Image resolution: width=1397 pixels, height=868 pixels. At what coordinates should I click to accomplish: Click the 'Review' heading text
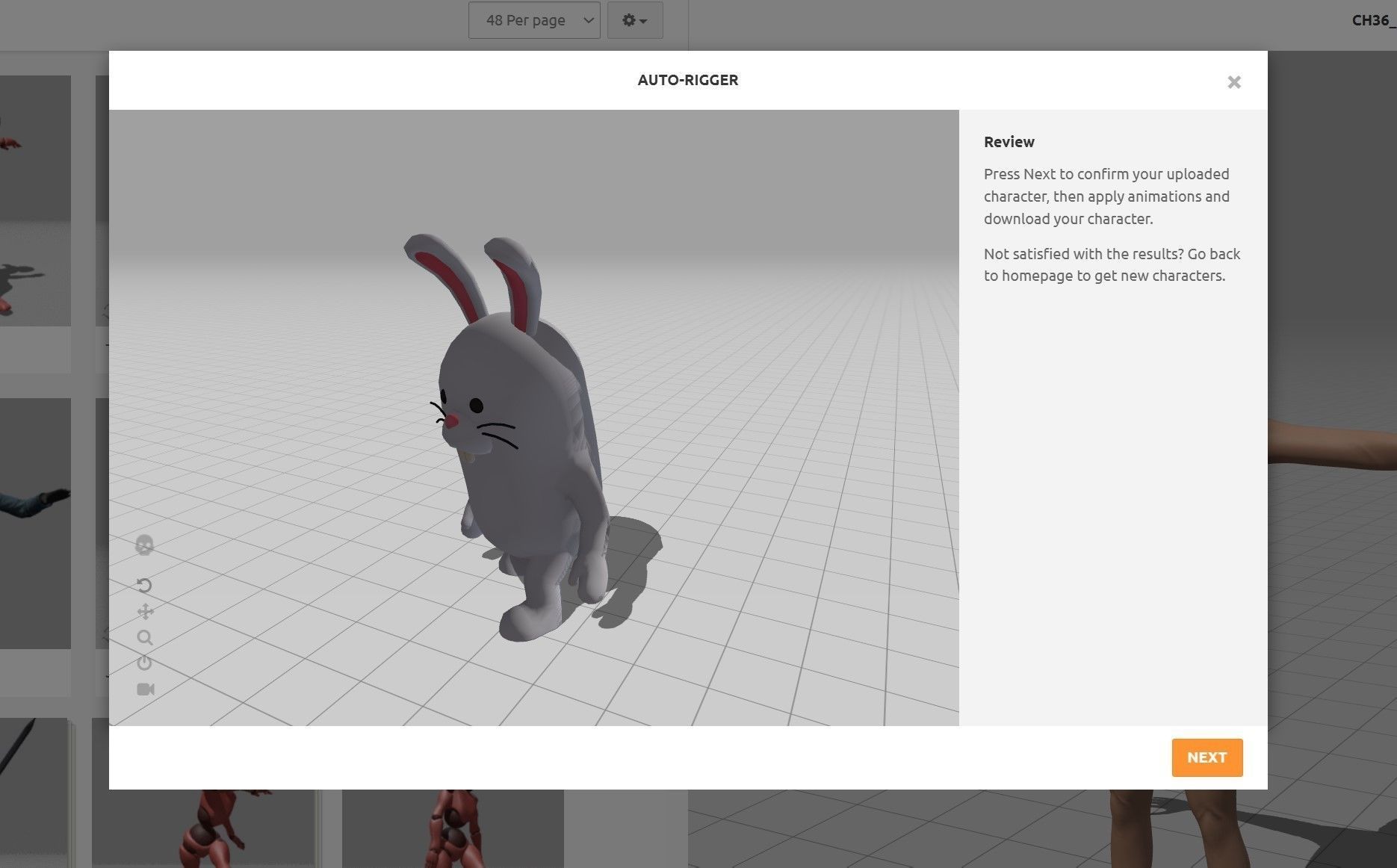[x=1009, y=142]
